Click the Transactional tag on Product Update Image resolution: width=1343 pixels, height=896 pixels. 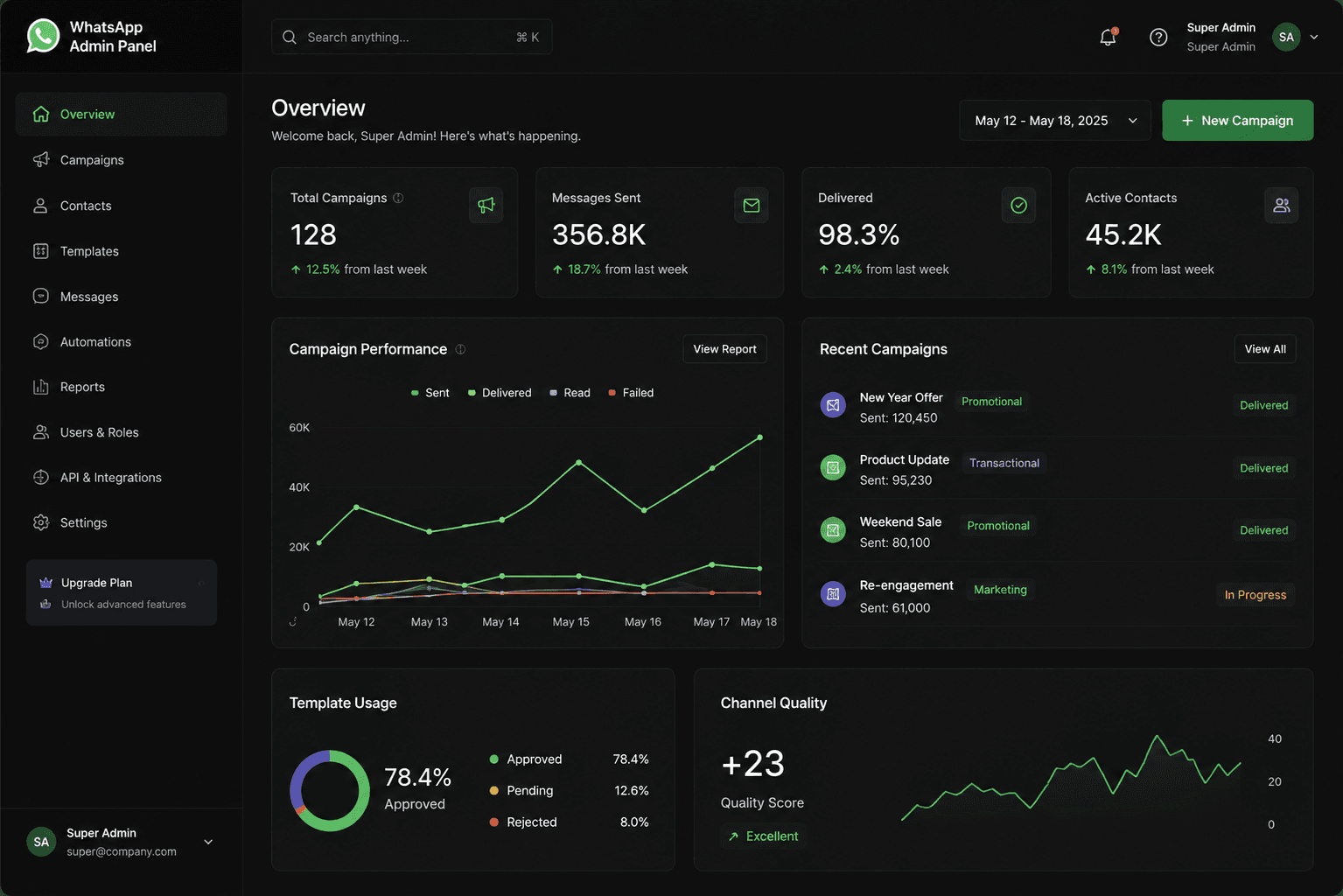point(1004,463)
